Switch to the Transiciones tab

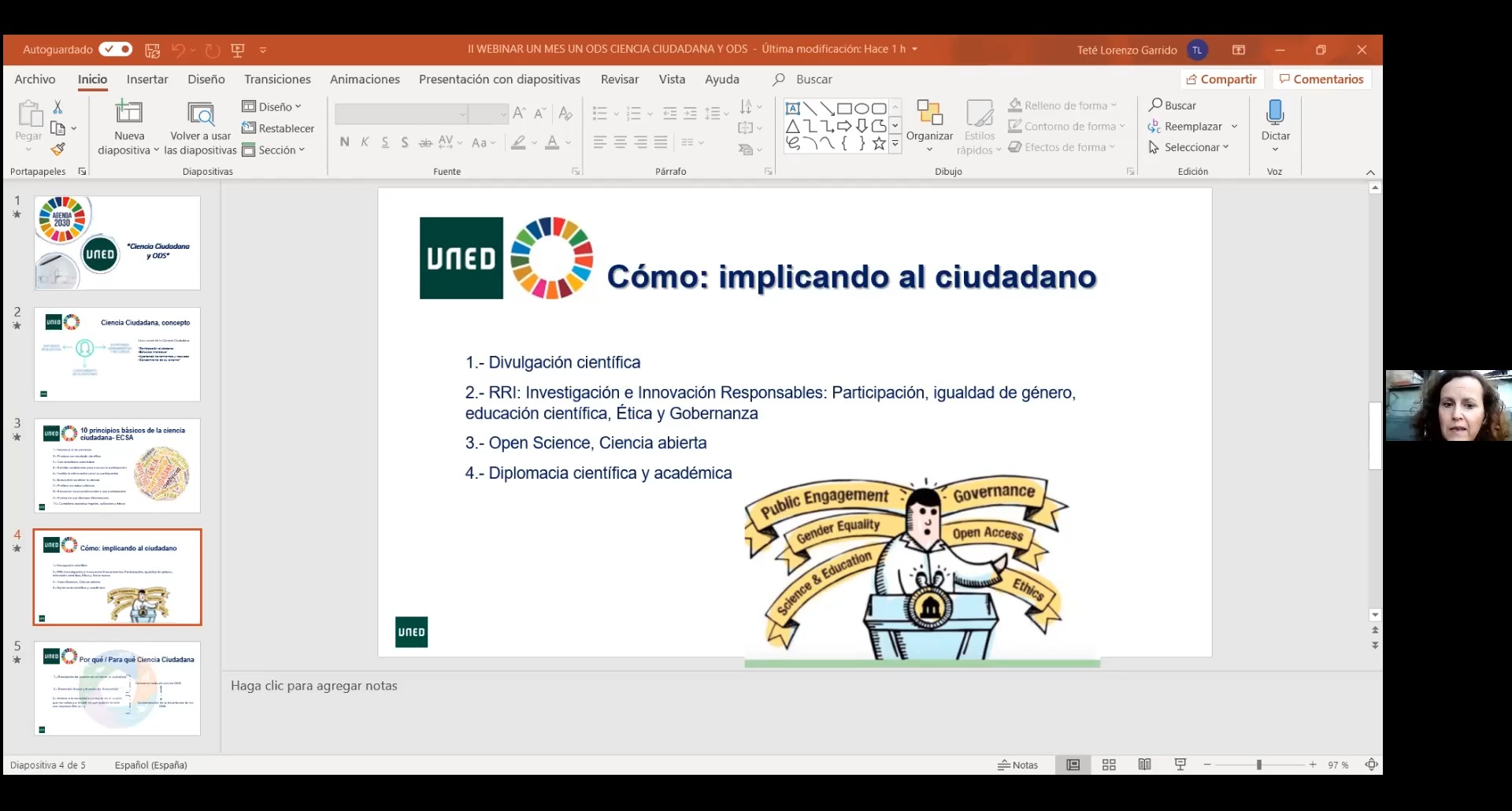coord(277,79)
